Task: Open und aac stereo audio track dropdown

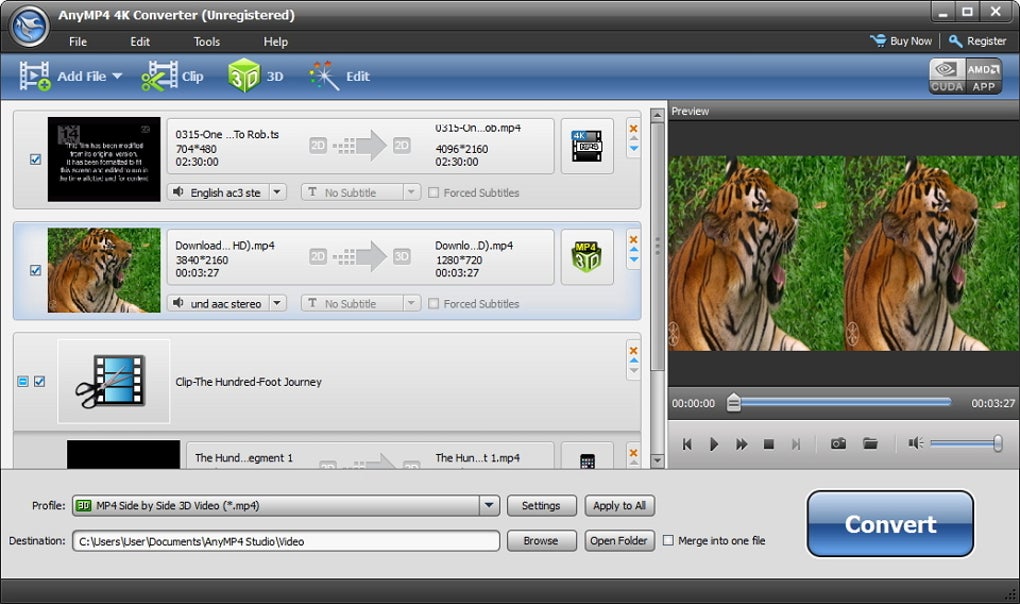Action: tap(278, 304)
